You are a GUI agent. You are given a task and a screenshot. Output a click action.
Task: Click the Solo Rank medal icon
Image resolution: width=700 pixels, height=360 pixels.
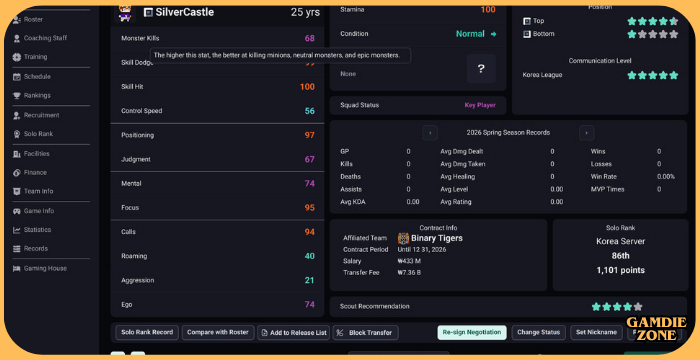click(x=17, y=134)
